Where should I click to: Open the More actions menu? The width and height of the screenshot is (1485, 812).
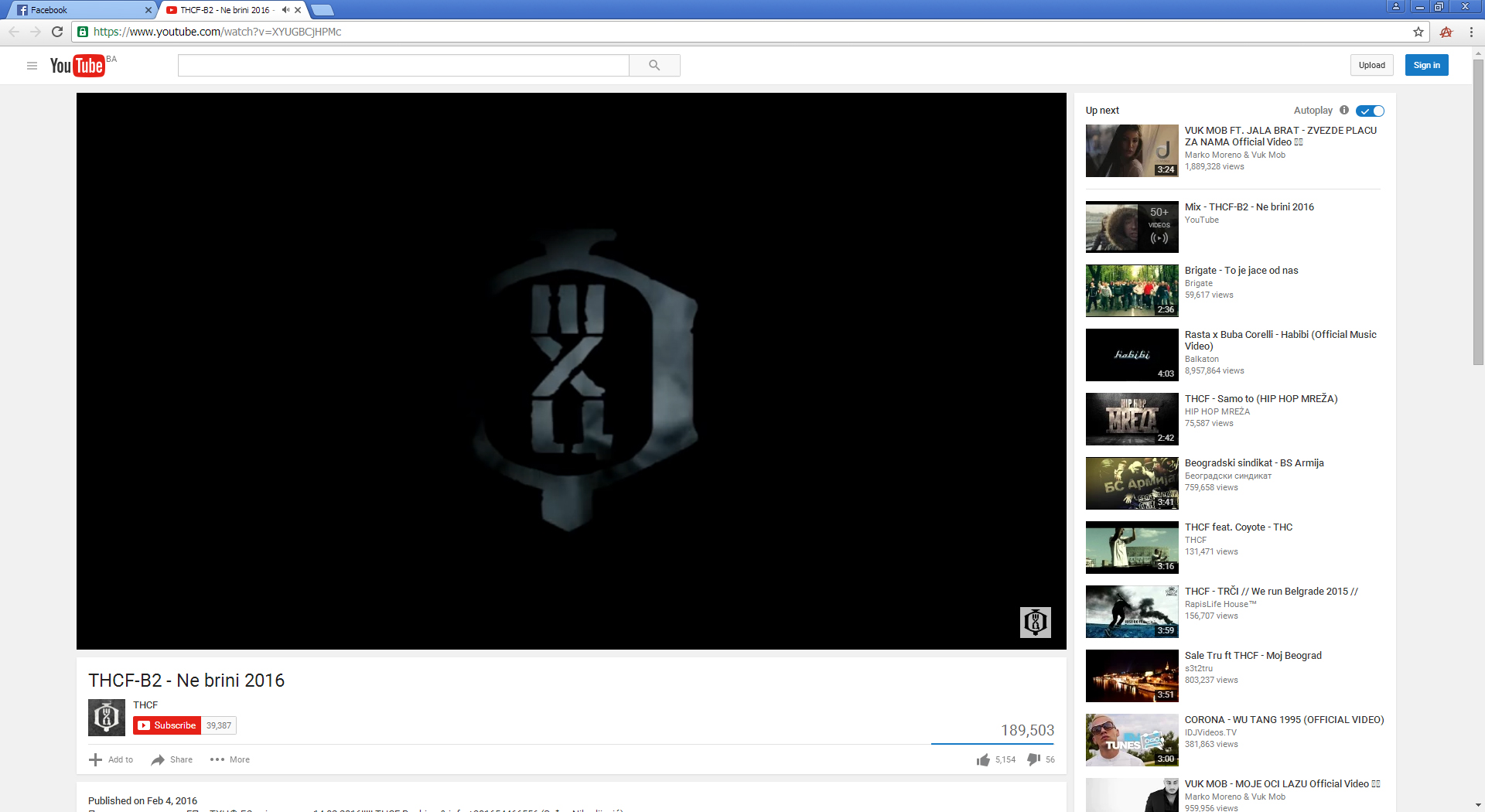coord(230,760)
